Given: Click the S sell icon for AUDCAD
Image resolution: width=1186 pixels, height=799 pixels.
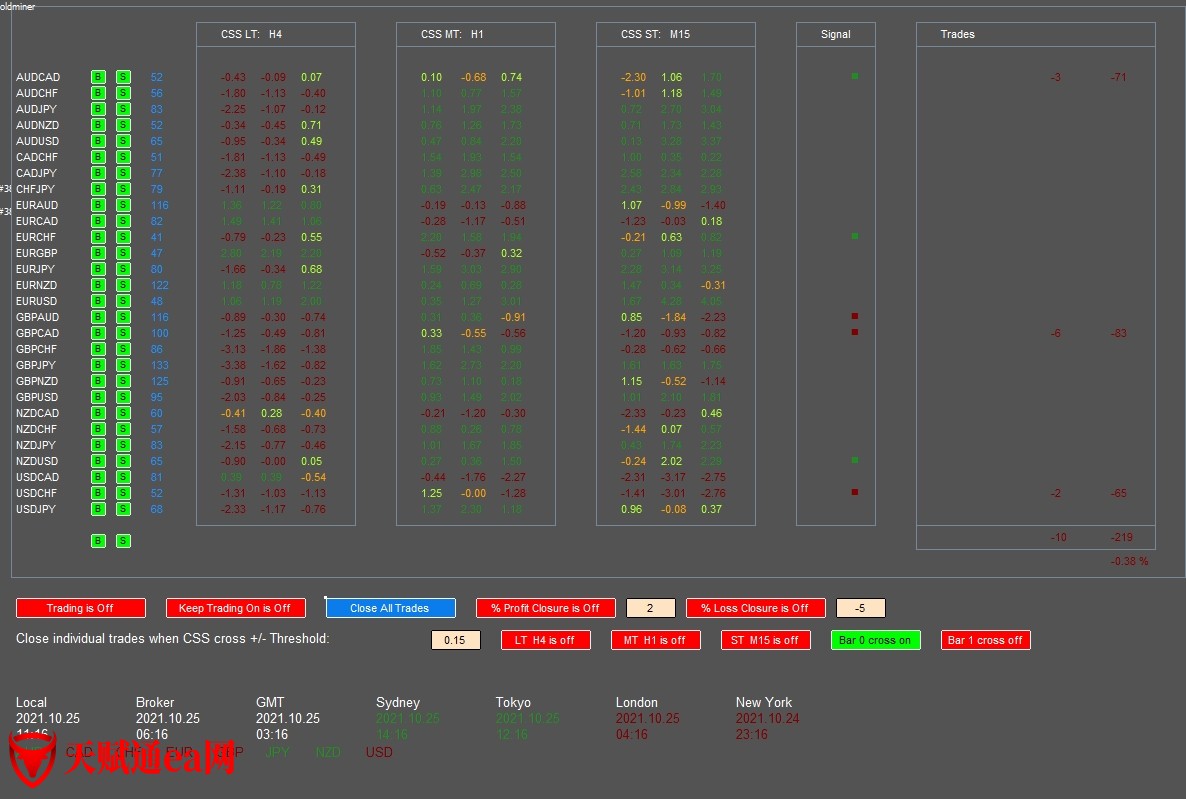Looking at the screenshot, I should click(123, 77).
